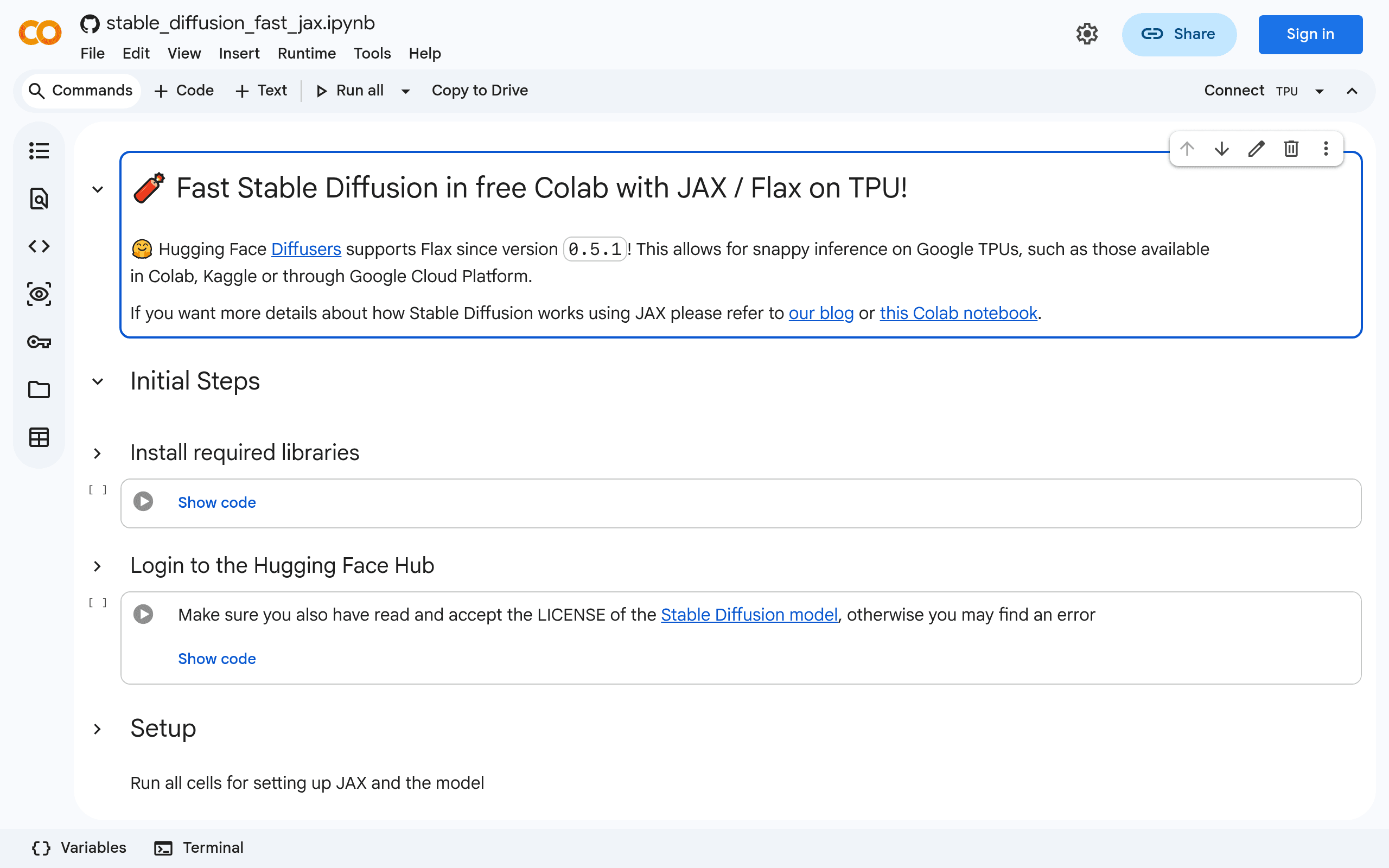Viewport: 1389px width, 868px height.
Task: Open the Stable Diffusion model link
Action: coord(749,615)
